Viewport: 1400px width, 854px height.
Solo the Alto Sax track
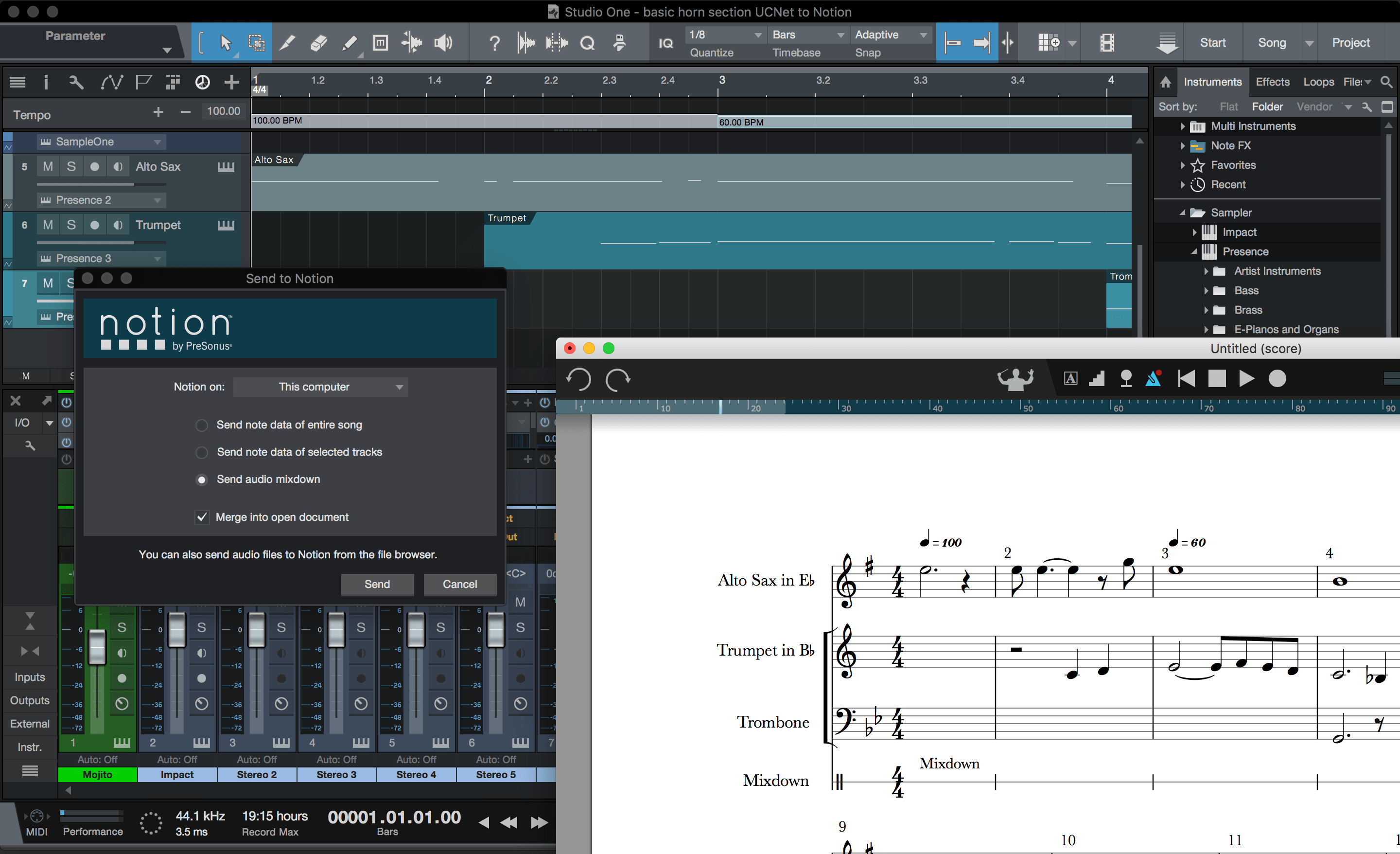coord(71,167)
